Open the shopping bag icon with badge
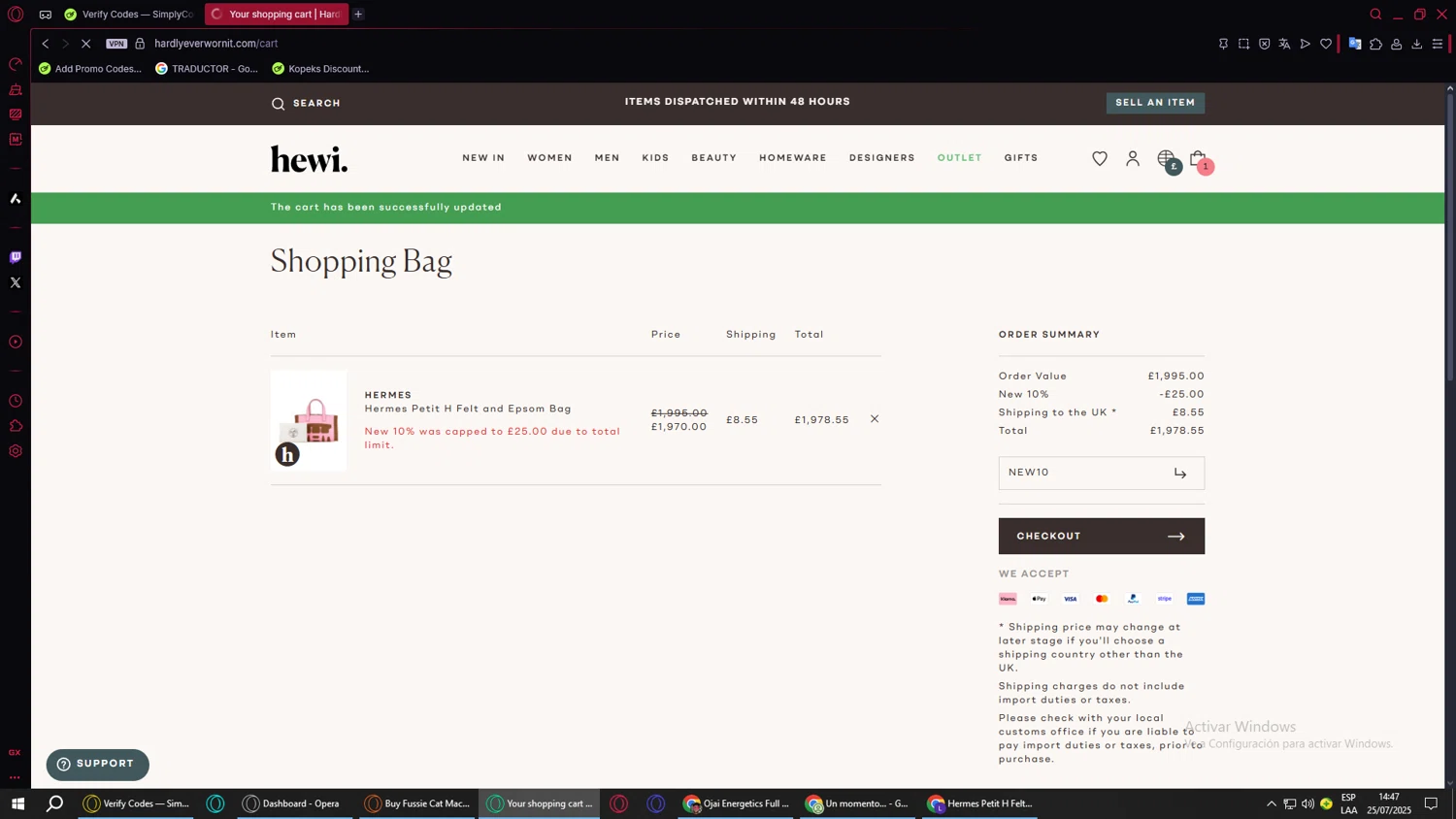 [x=1201, y=160]
